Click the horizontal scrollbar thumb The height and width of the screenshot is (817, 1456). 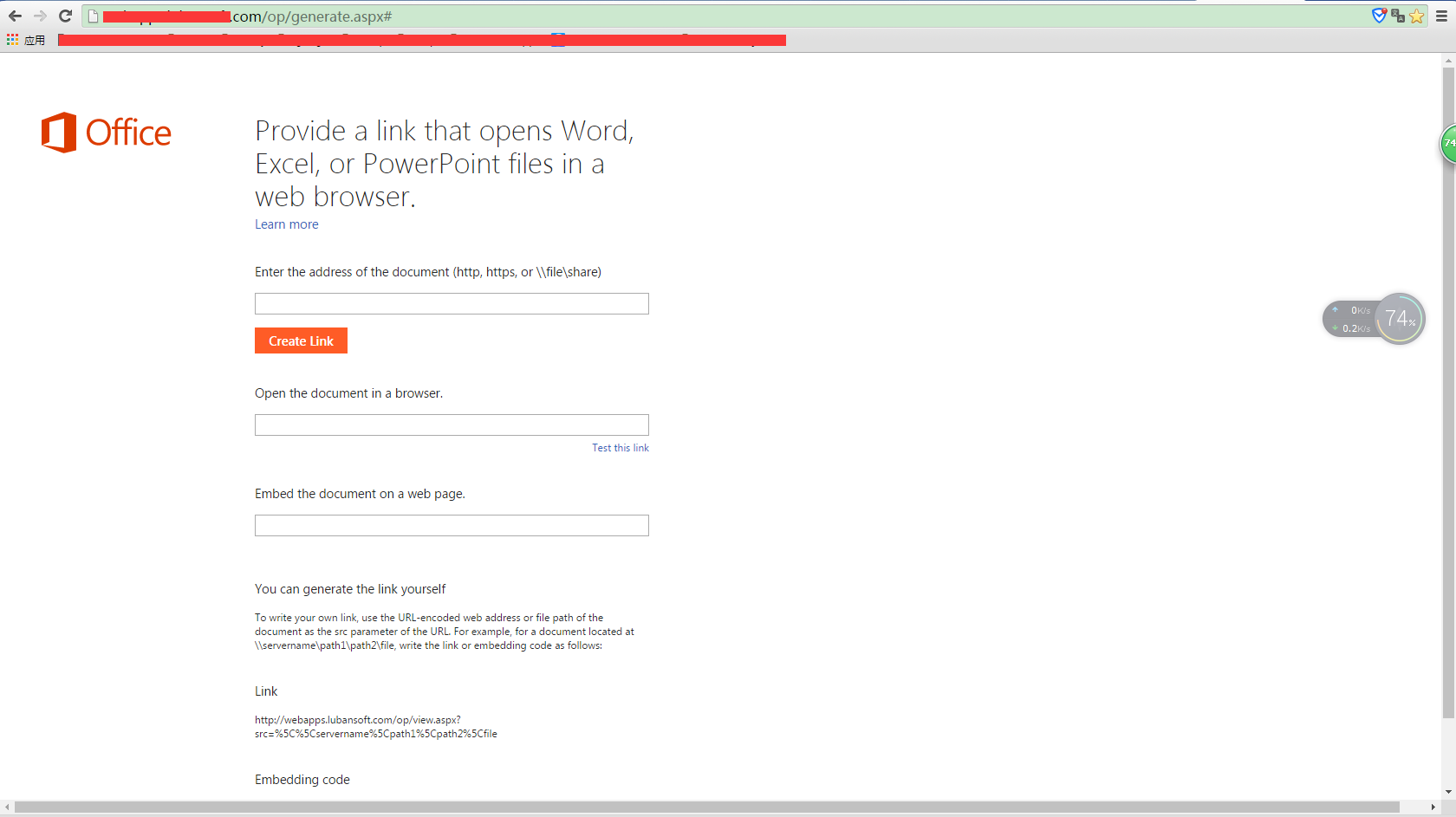[706, 807]
